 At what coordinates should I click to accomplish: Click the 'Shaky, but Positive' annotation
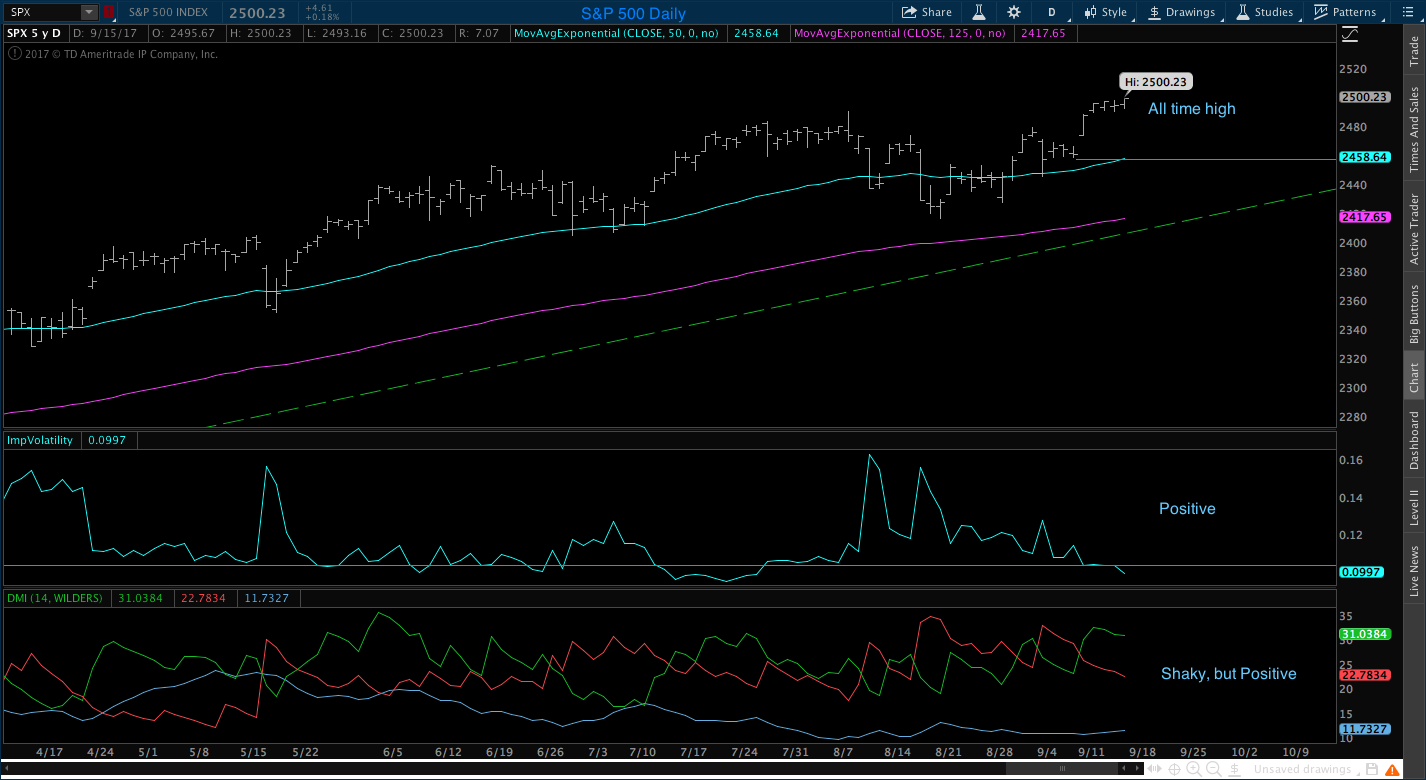coord(1228,674)
